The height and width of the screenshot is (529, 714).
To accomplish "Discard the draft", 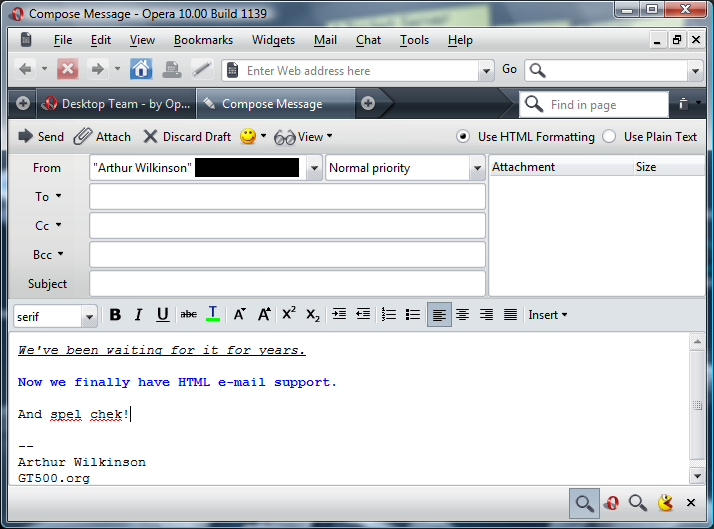I will tap(187, 137).
